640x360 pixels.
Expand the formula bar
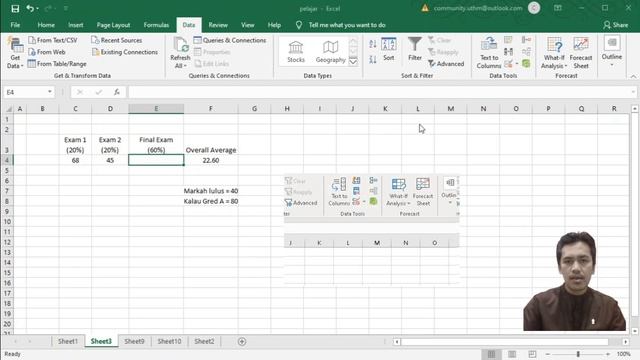tap(633, 92)
